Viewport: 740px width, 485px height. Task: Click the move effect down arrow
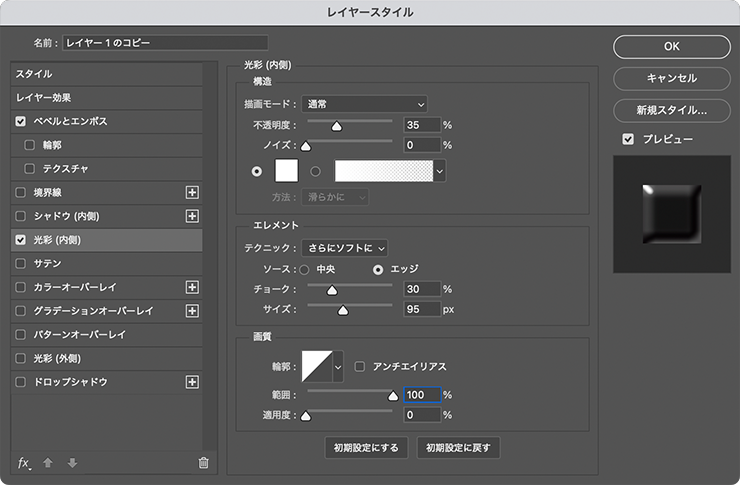[71, 462]
